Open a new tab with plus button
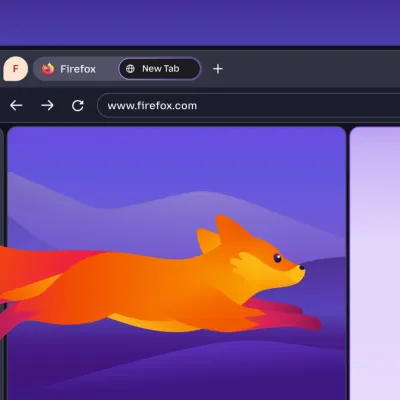Image resolution: width=400 pixels, height=400 pixels. click(218, 69)
